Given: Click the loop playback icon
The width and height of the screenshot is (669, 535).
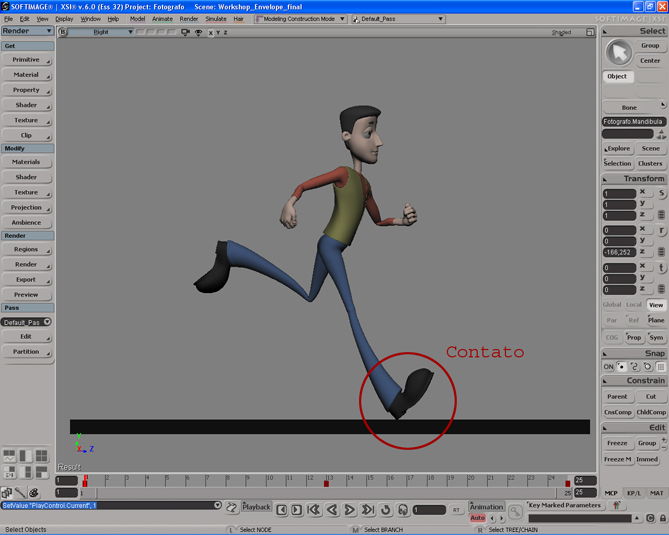Looking at the screenshot, I should click(386, 510).
